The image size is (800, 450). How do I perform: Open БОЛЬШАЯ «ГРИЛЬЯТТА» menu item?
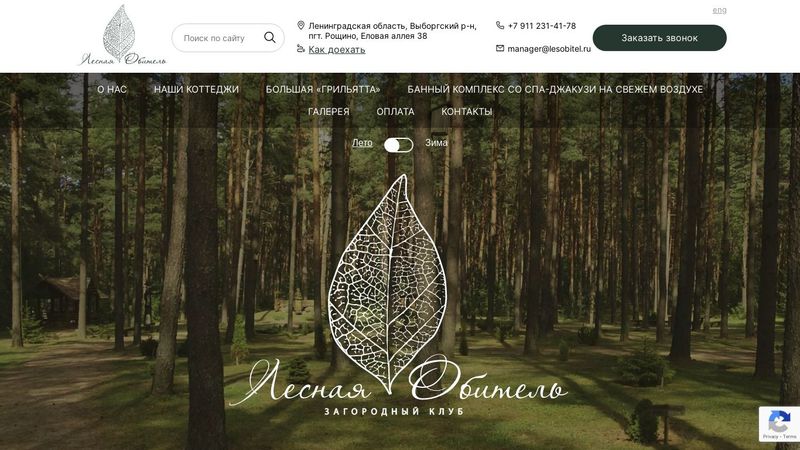(323, 89)
